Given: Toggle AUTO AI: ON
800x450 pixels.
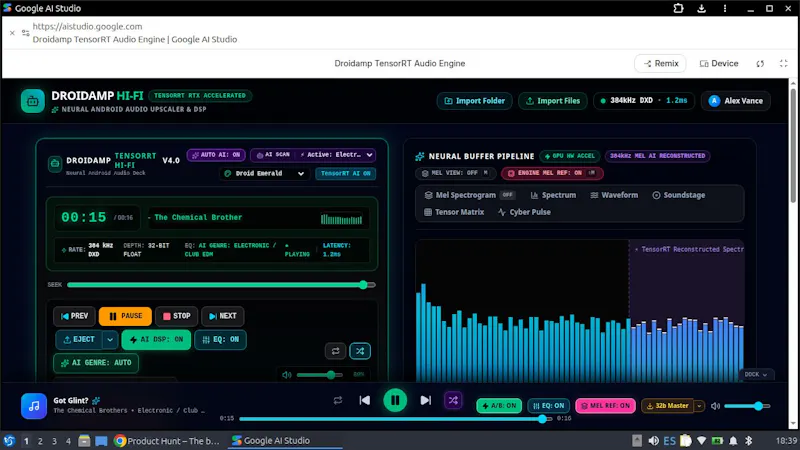Looking at the screenshot, I should 216,155.
